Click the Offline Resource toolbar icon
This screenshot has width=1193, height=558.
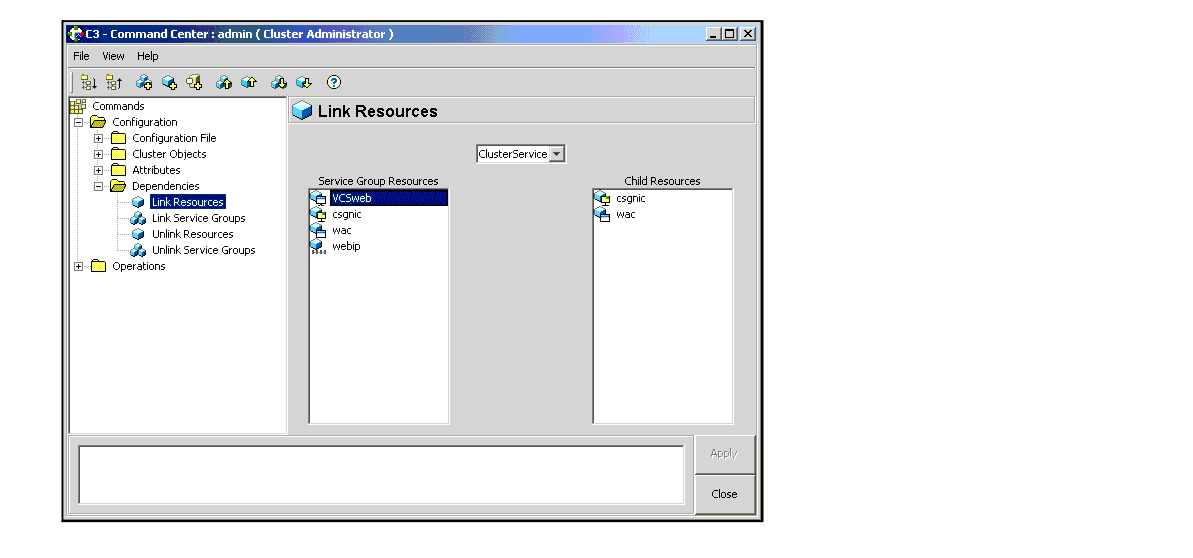[x=304, y=83]
